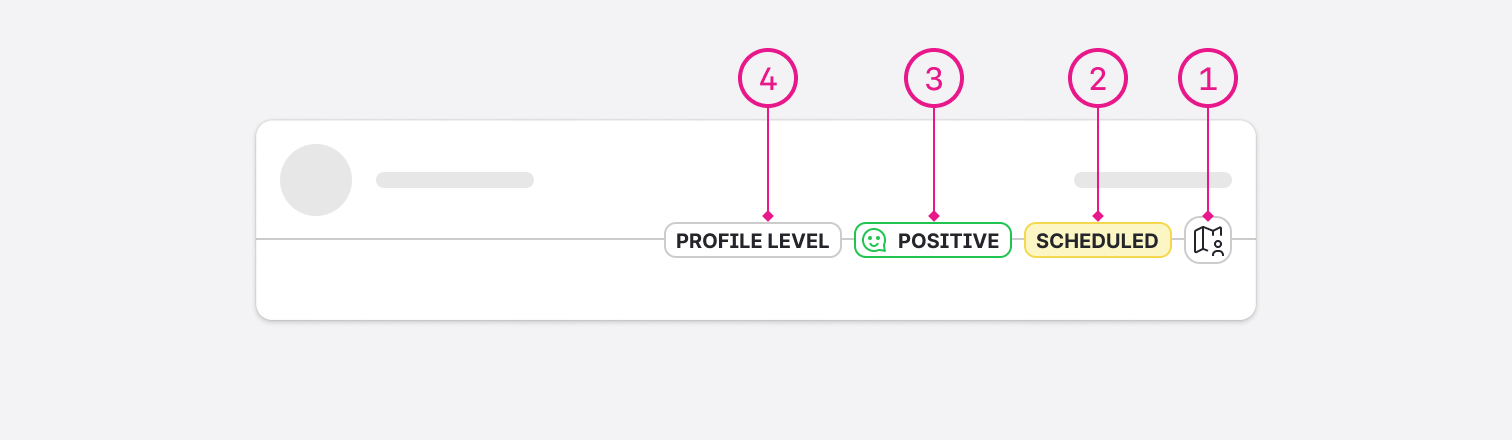Click the empty card area below the divider
The width and height of the screenshot is (1512, 440).
600,285
